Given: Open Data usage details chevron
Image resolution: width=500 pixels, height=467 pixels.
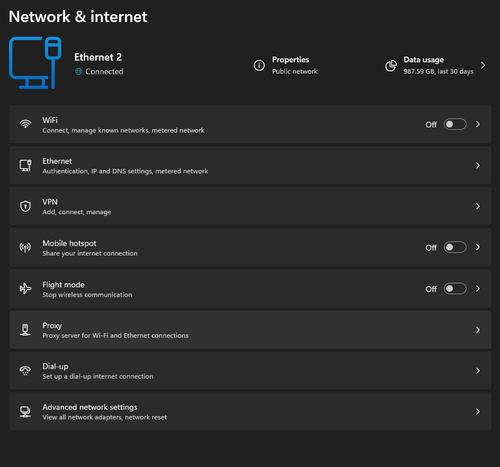Looking at the screenshot, I should click(483, 65).
